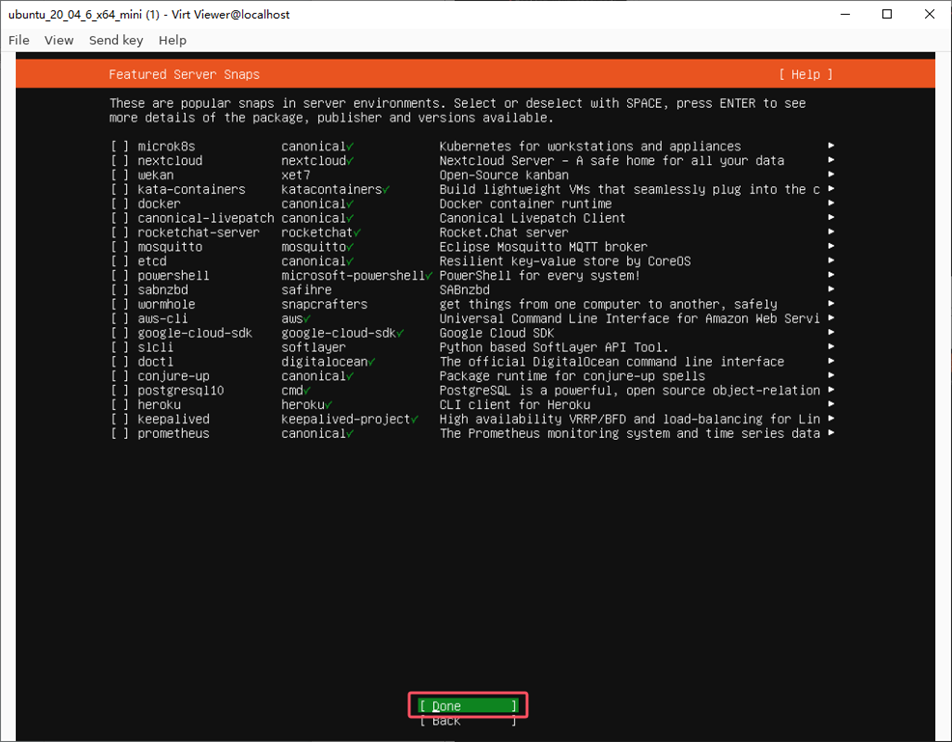Click description Google Cloud SDK
952x742 pixels.
497,333
